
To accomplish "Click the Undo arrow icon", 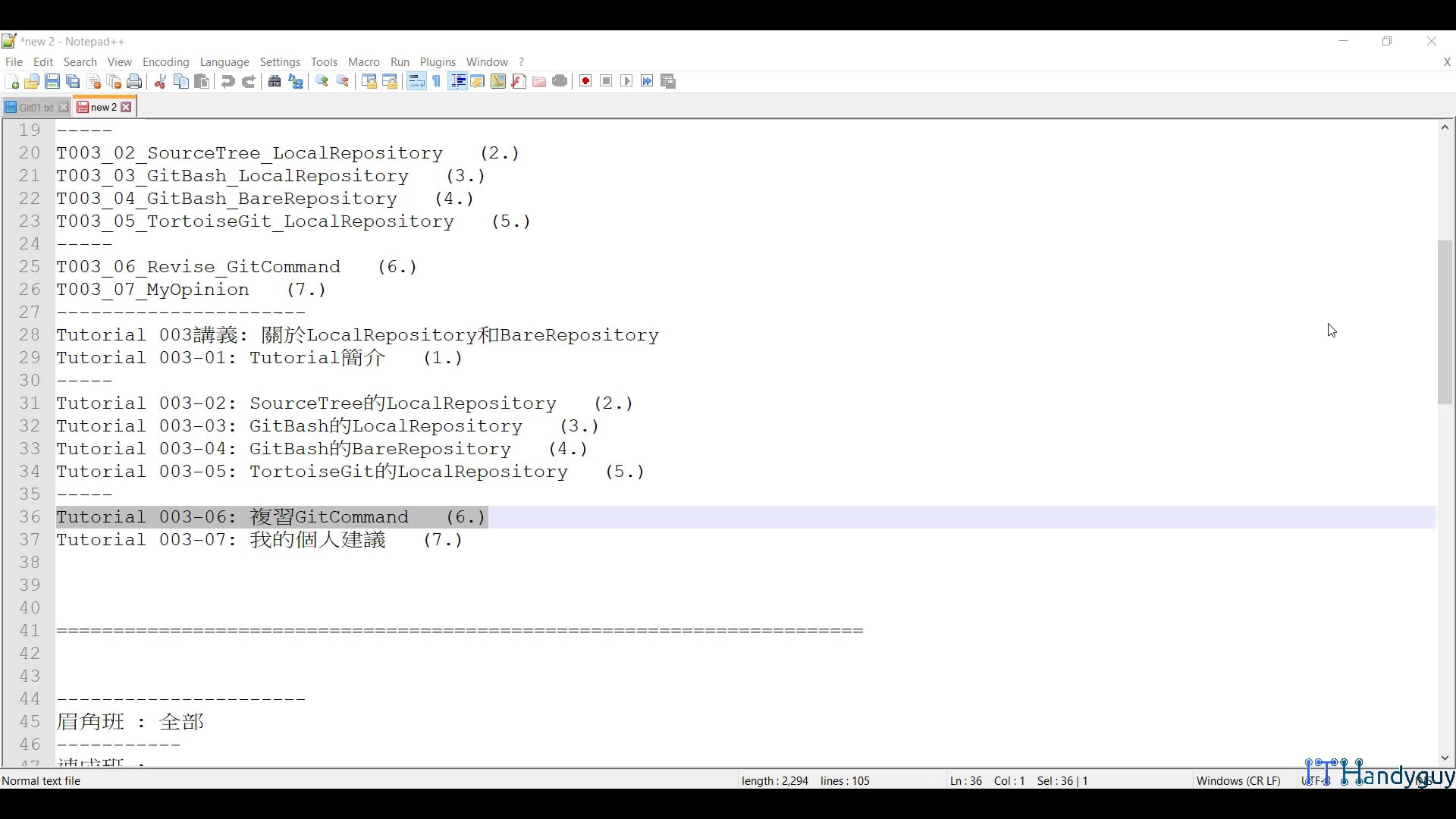I will point(227,82).
